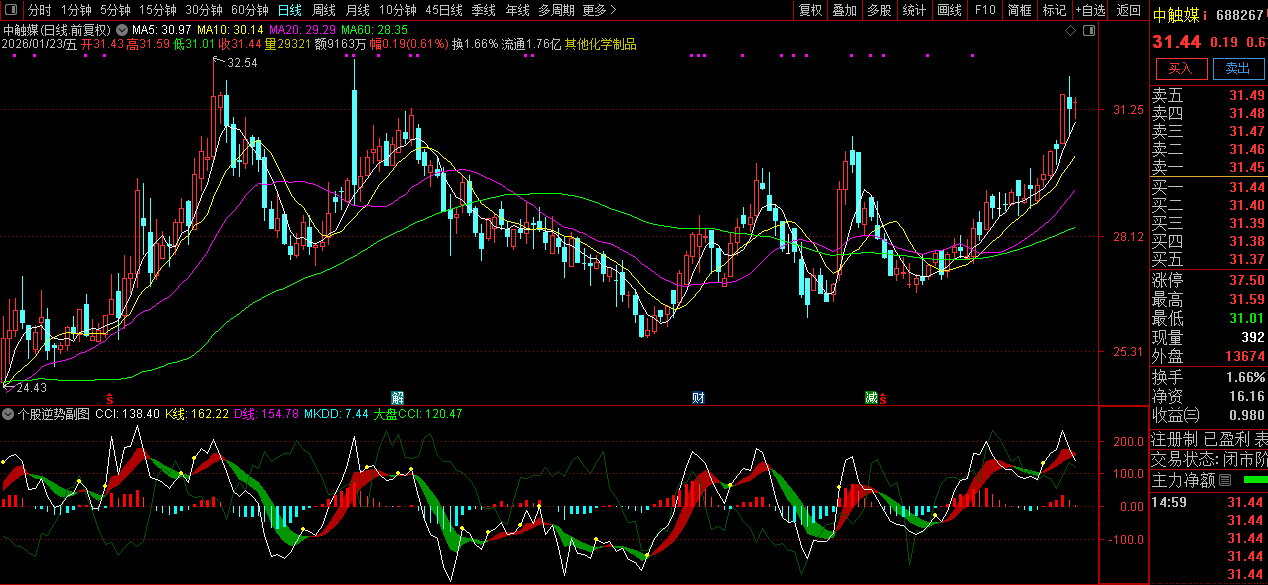
Task: Toggle the right panel icon above the chart
Action: (x=1088, y=31)
